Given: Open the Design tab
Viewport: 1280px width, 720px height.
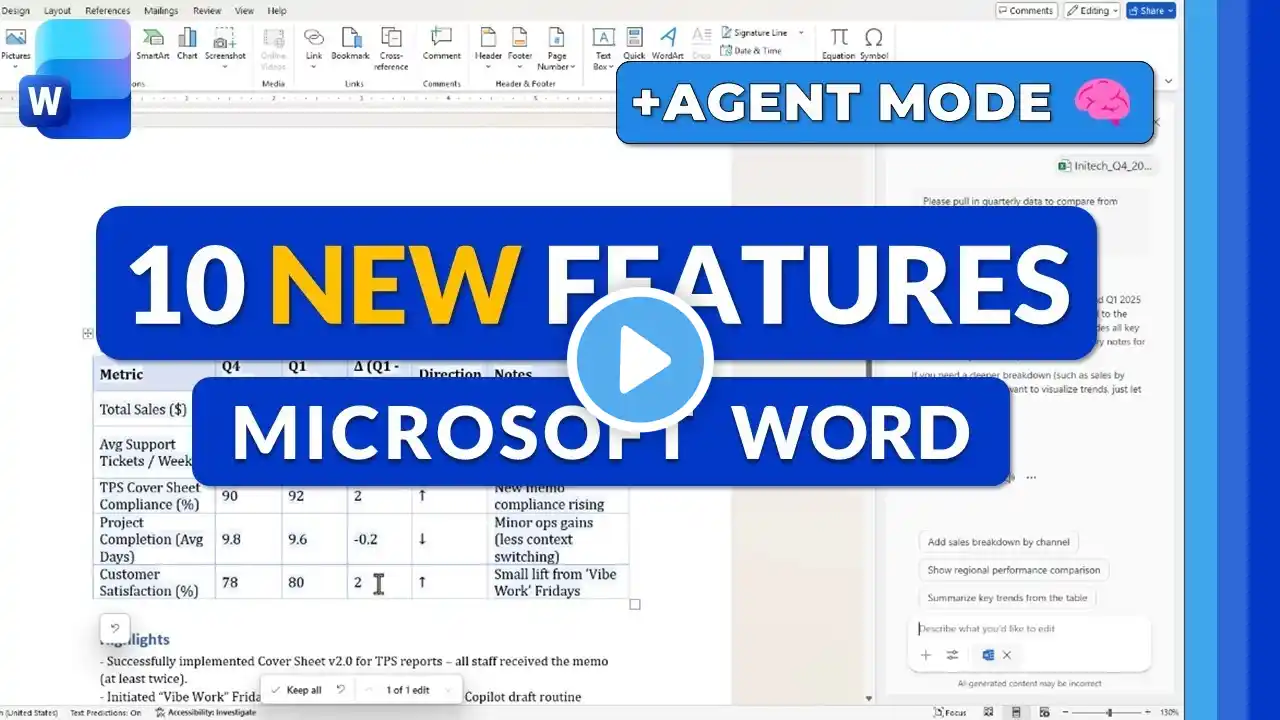Looking at the screenshot, I should [x=16, y=11].
